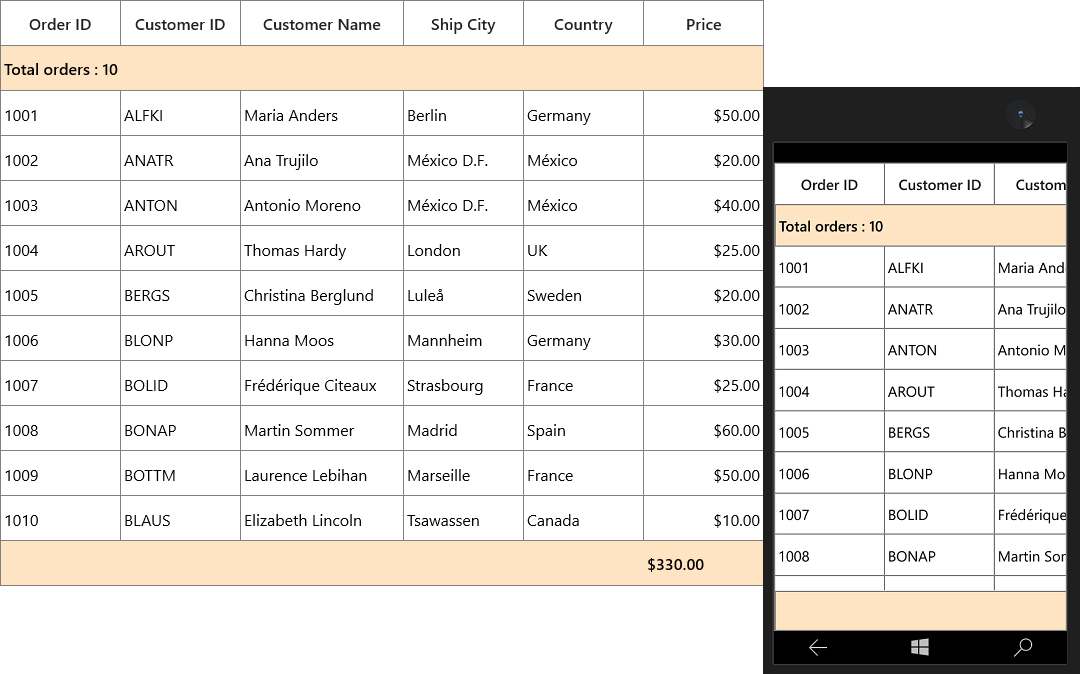Tap the phone Back arrow icon

[818, 647]
